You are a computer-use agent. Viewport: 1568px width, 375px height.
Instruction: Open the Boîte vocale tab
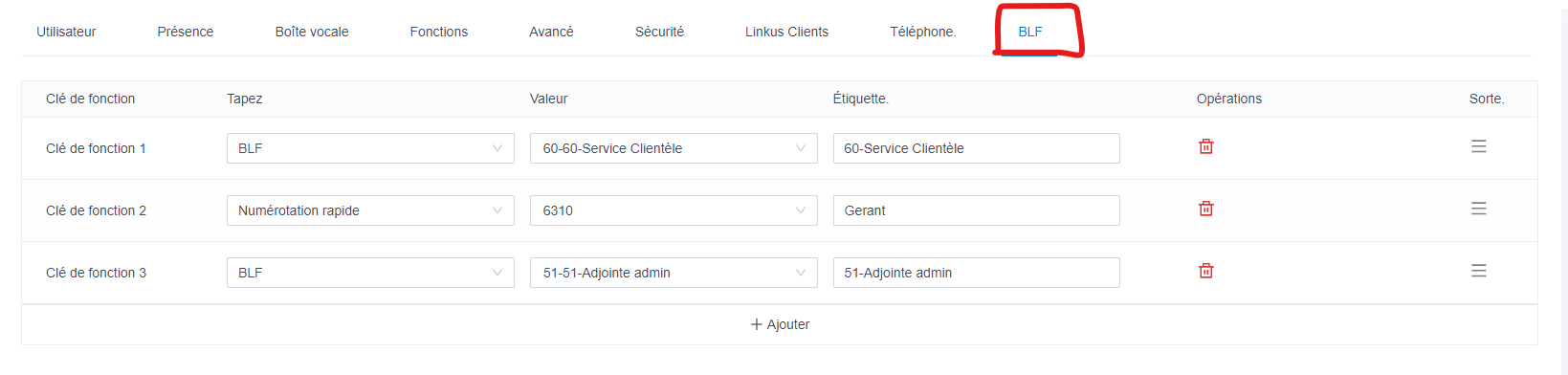312,32
